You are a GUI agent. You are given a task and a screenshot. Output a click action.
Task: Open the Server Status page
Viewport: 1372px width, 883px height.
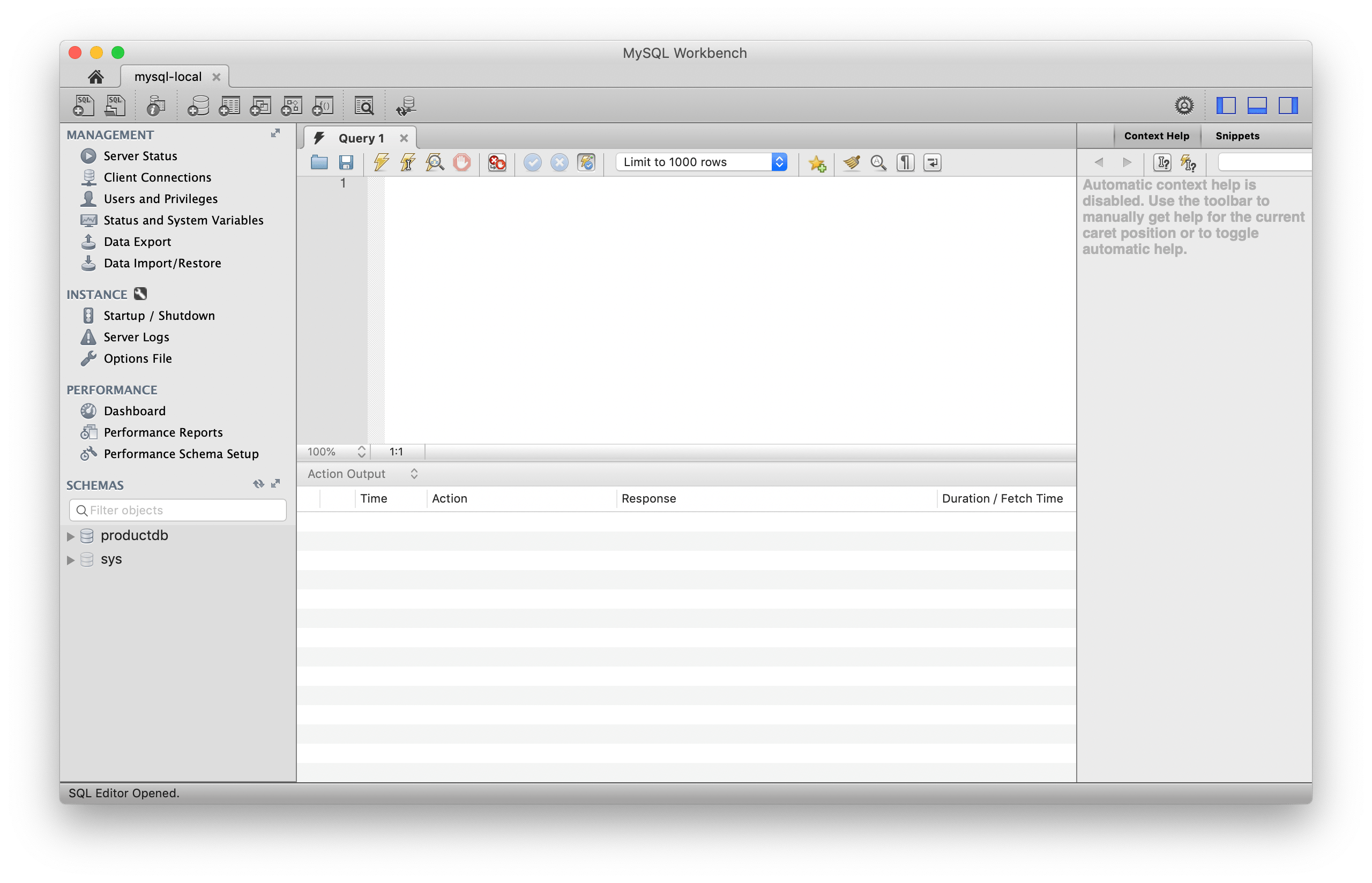140,155
